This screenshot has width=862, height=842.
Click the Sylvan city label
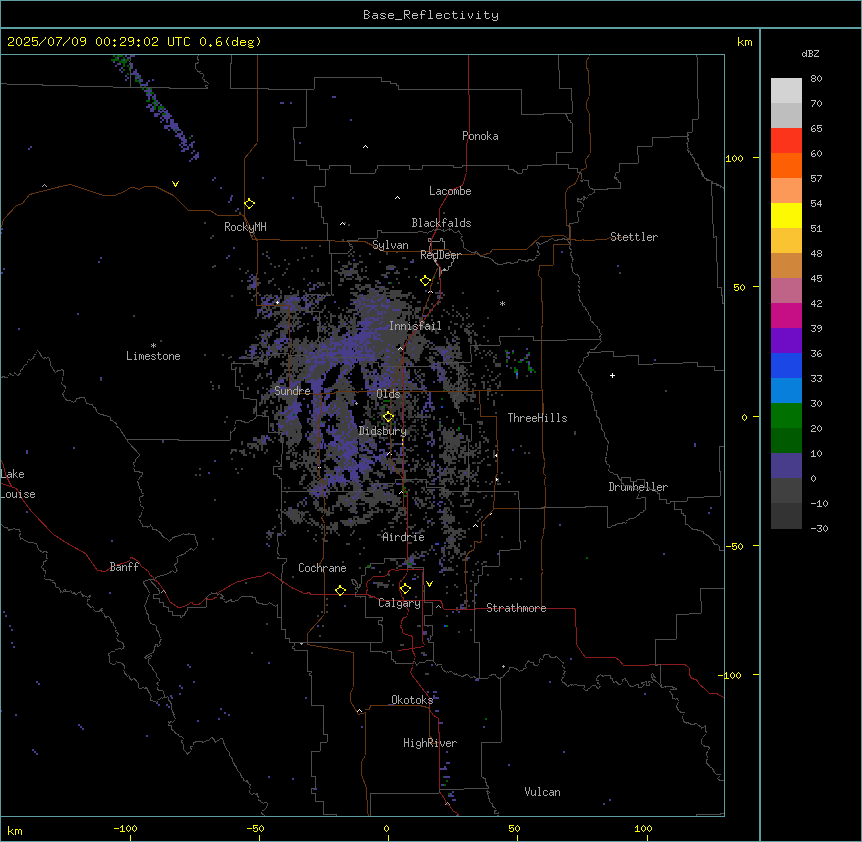[390, 245]
